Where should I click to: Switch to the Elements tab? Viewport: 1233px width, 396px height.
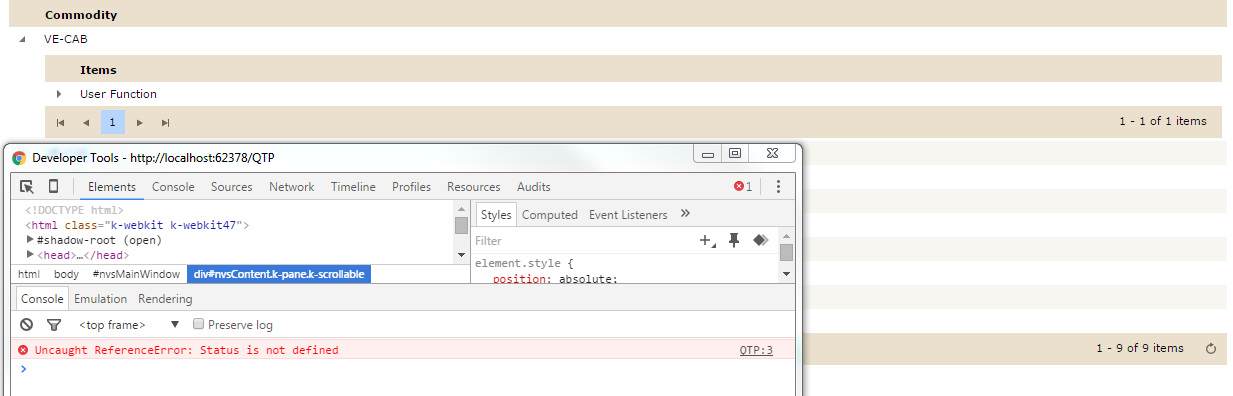pos(112,187)
